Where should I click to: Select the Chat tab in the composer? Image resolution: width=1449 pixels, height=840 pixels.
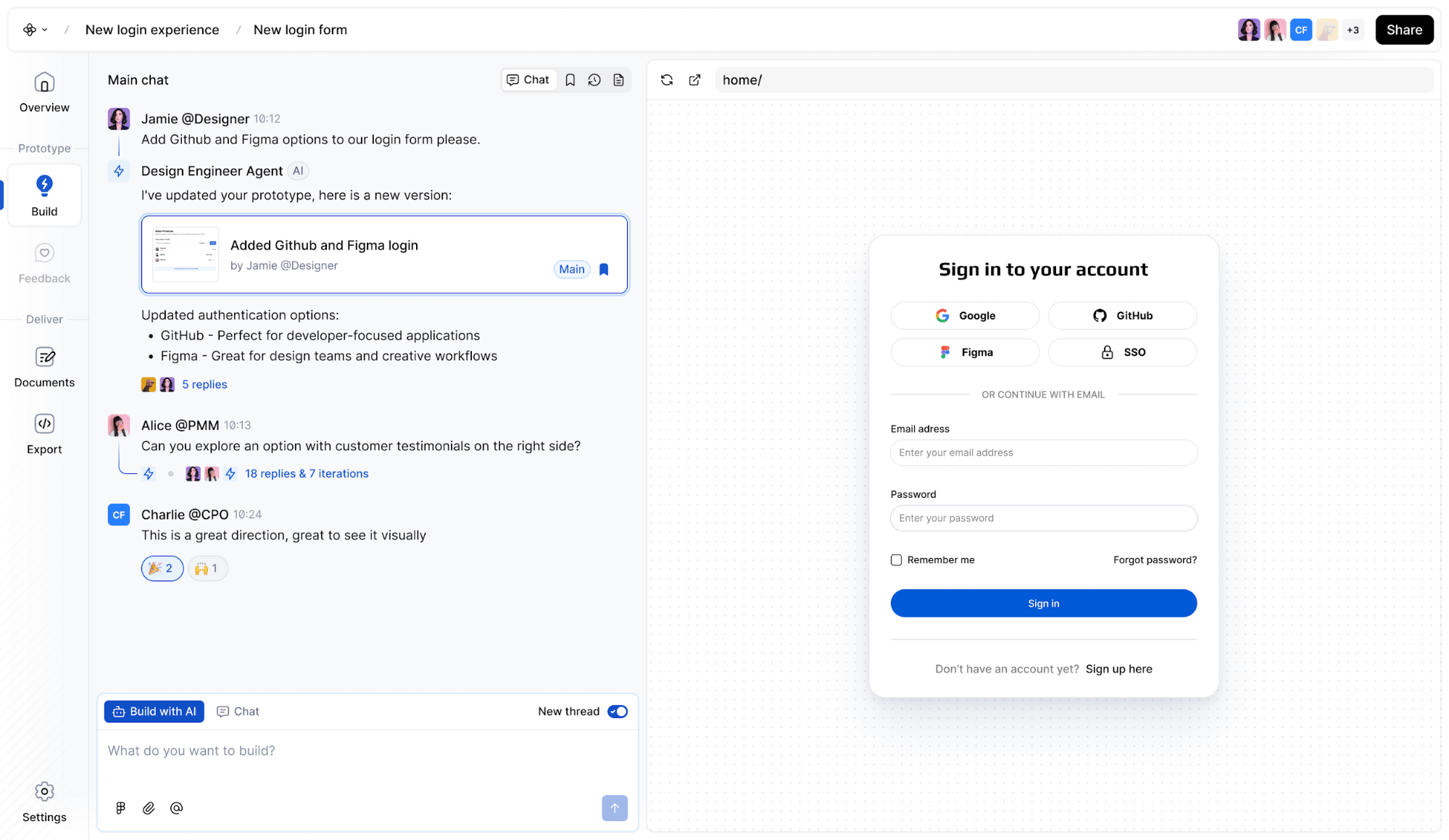click(238, 711)
